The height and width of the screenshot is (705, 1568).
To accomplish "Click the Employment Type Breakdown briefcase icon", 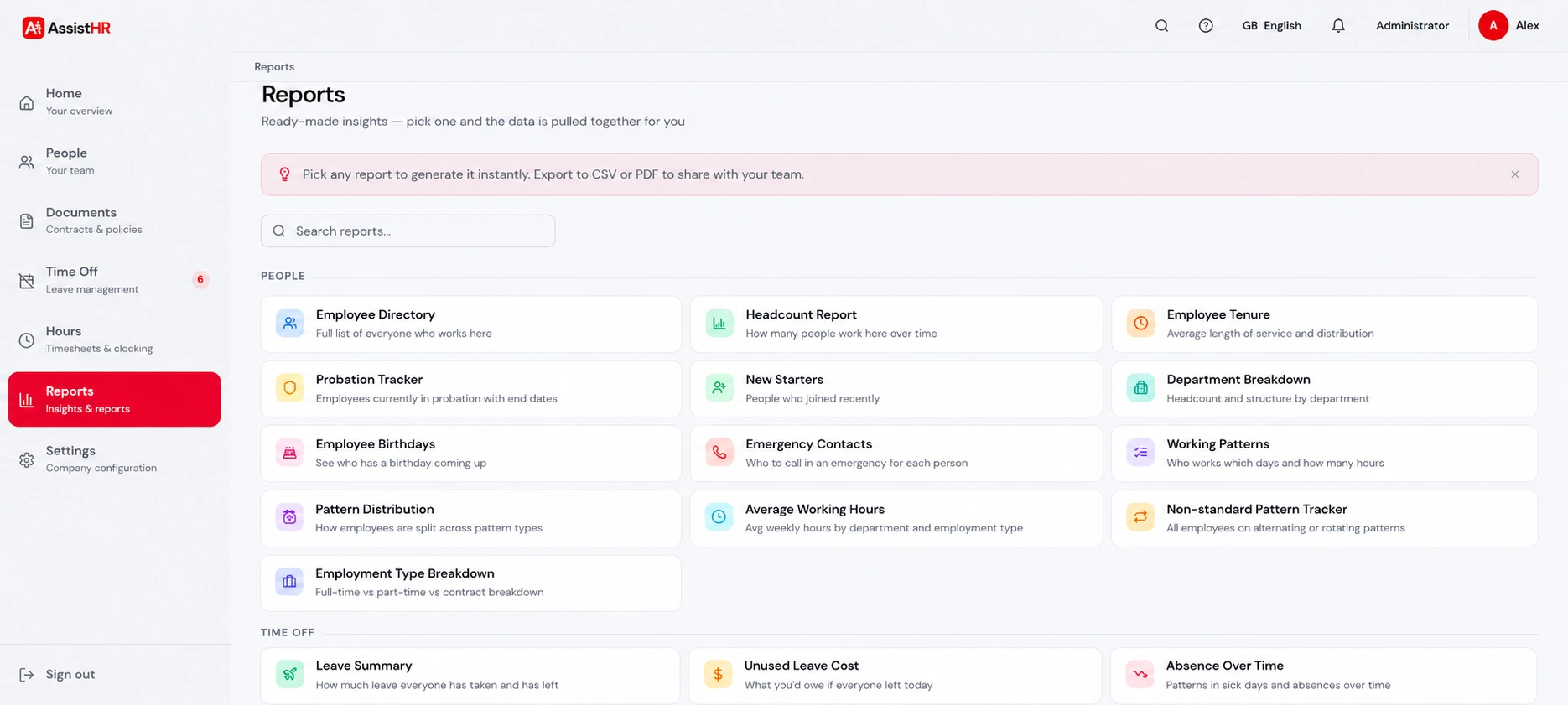I will pos(289,582).
